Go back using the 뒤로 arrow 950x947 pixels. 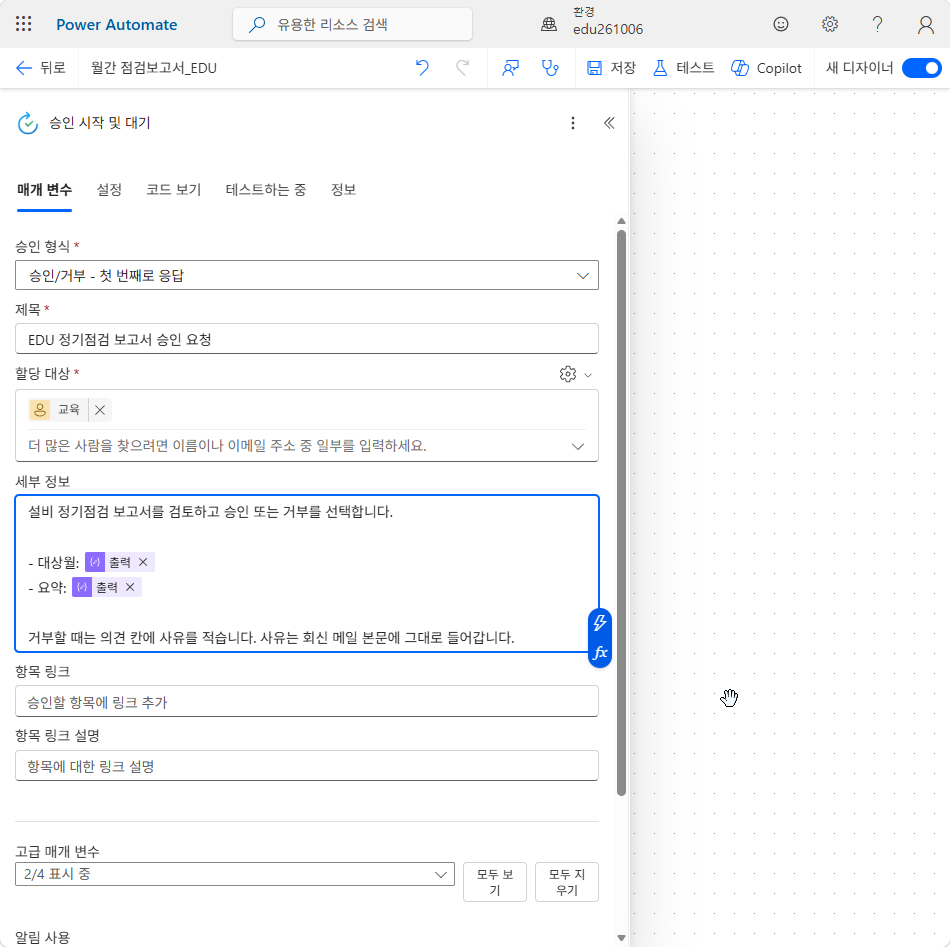(40, 67)
